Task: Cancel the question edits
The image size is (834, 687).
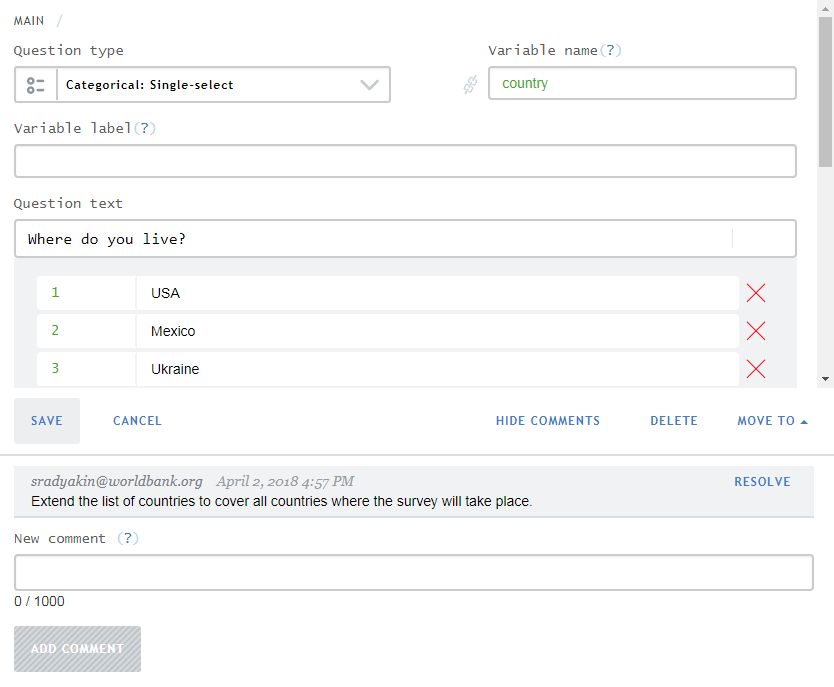Action: (x=137, y=421)
